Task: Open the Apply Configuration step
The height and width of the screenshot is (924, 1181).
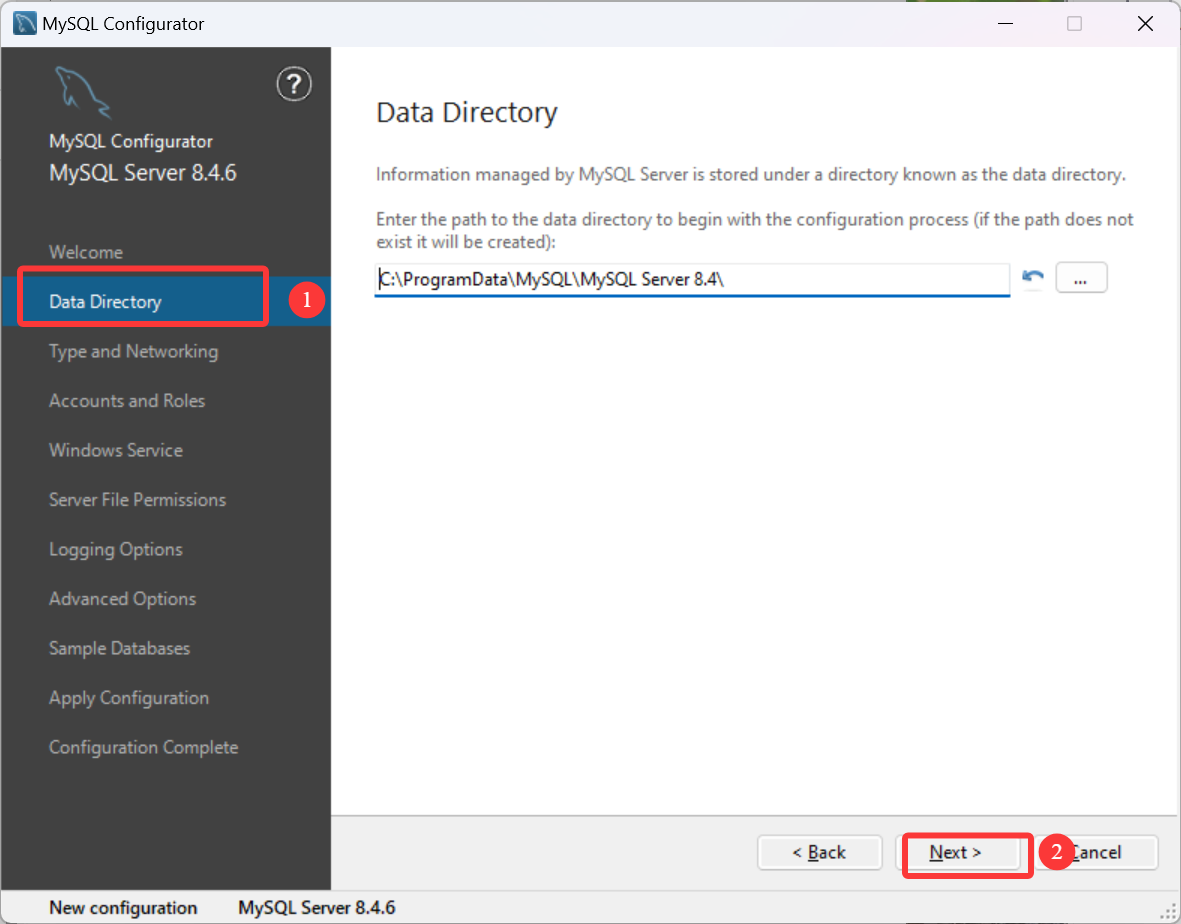Action: point(129,698)
